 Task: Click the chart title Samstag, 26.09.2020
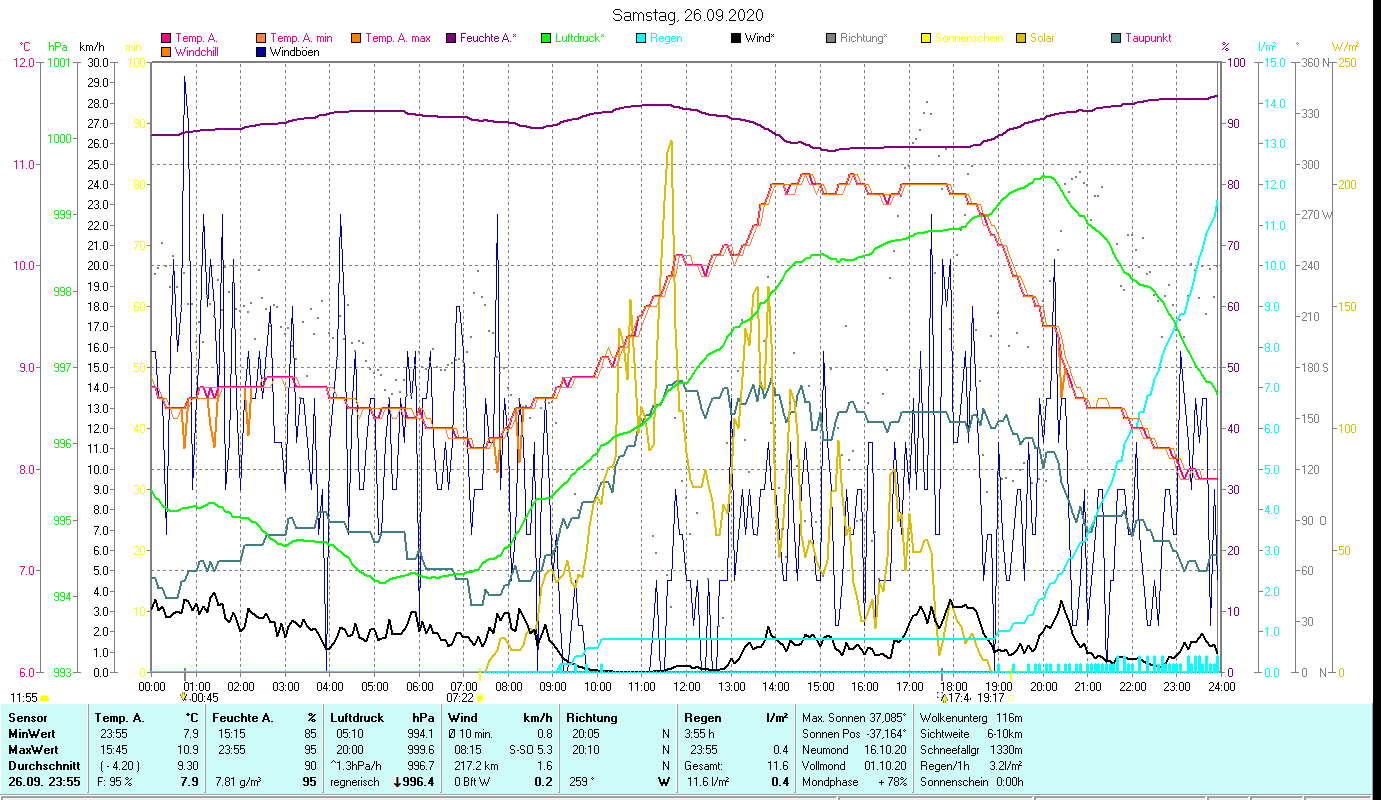tap(689, 15)
